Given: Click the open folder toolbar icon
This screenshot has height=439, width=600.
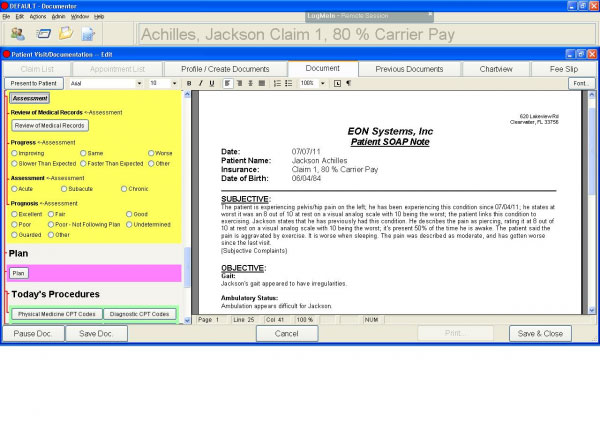Looking at the screenshot, I should click(x=65, y=35).
